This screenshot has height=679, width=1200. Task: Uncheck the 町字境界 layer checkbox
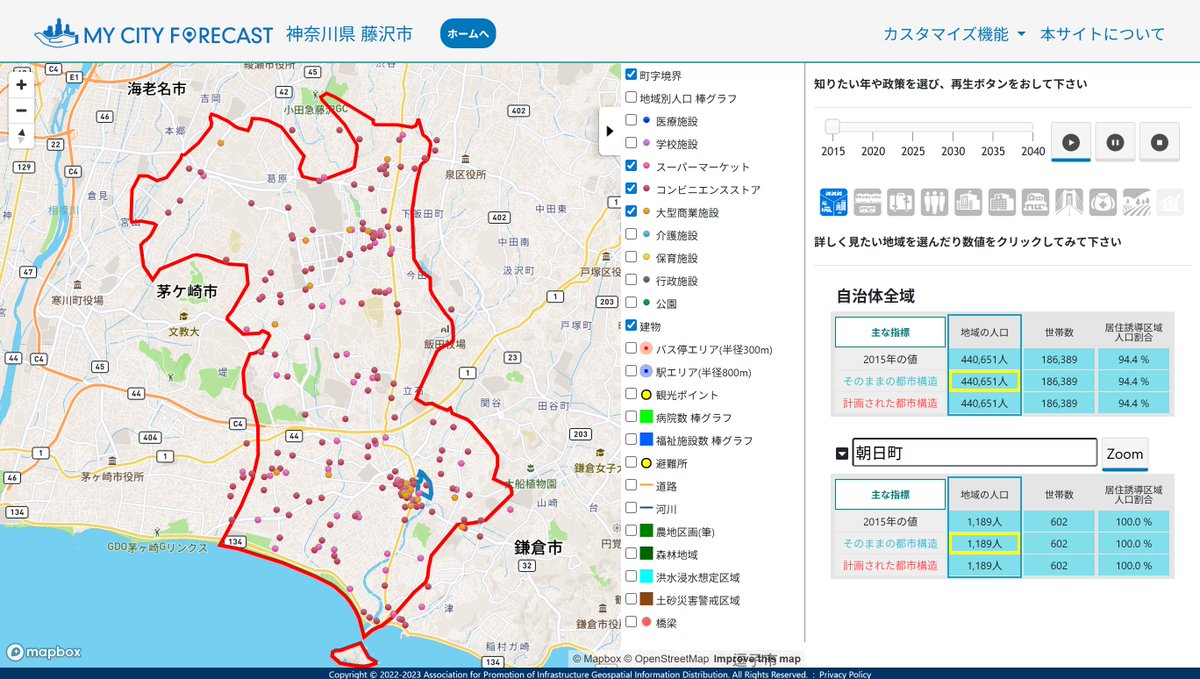click(631, 75)
